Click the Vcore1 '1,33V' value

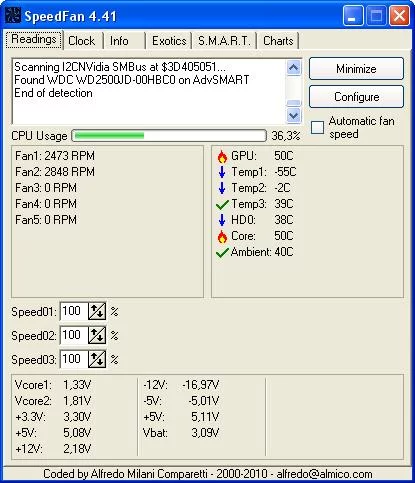tap(77, 385)
